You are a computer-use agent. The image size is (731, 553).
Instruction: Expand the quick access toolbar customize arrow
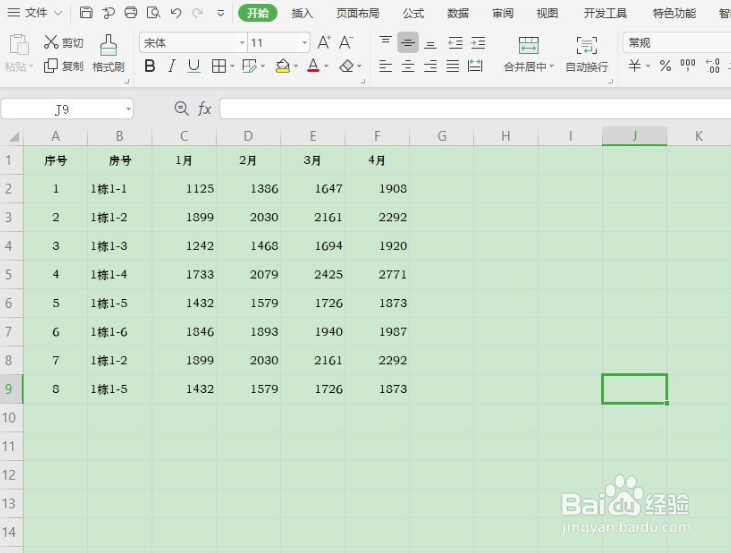point(221,13)
